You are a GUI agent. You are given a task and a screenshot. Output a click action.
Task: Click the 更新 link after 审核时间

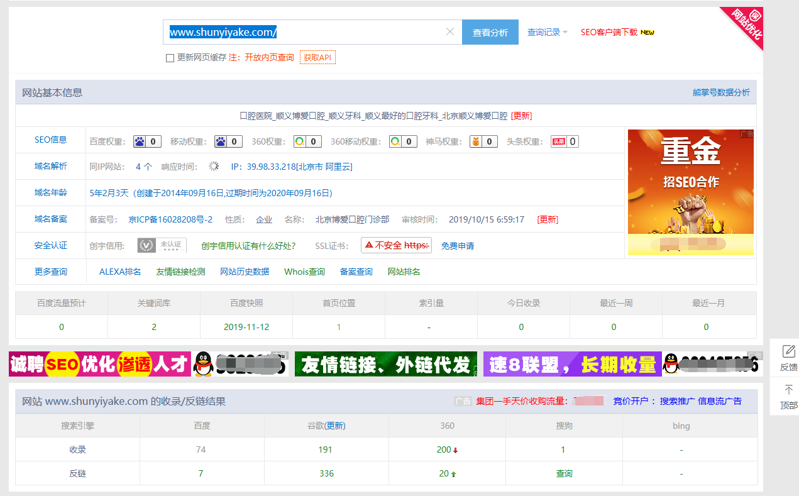click(548, 220)
